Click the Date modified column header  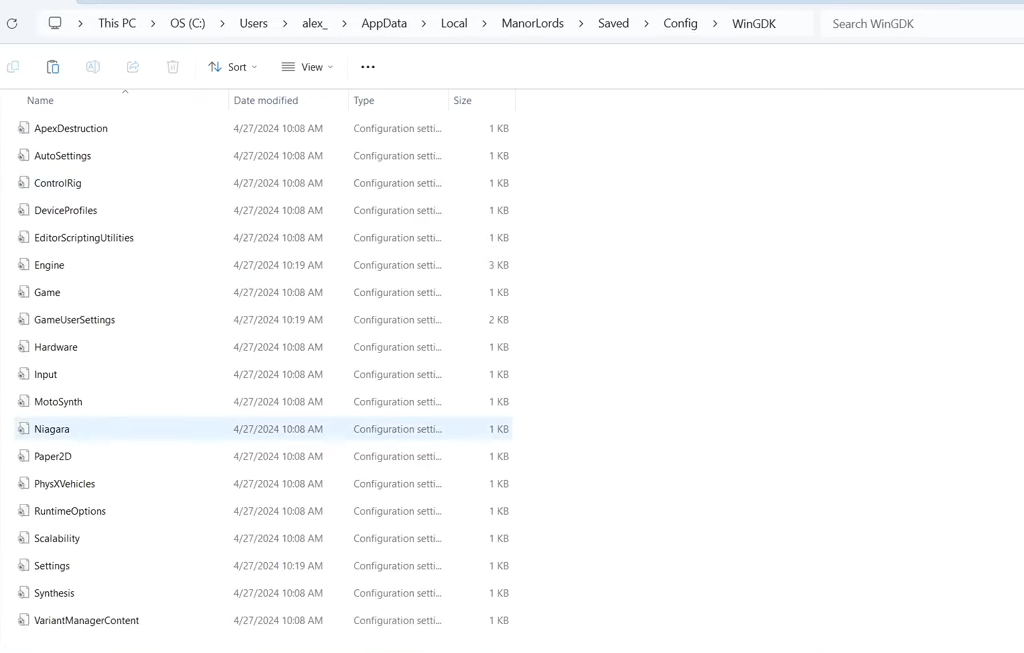click(x=268, y=100)
